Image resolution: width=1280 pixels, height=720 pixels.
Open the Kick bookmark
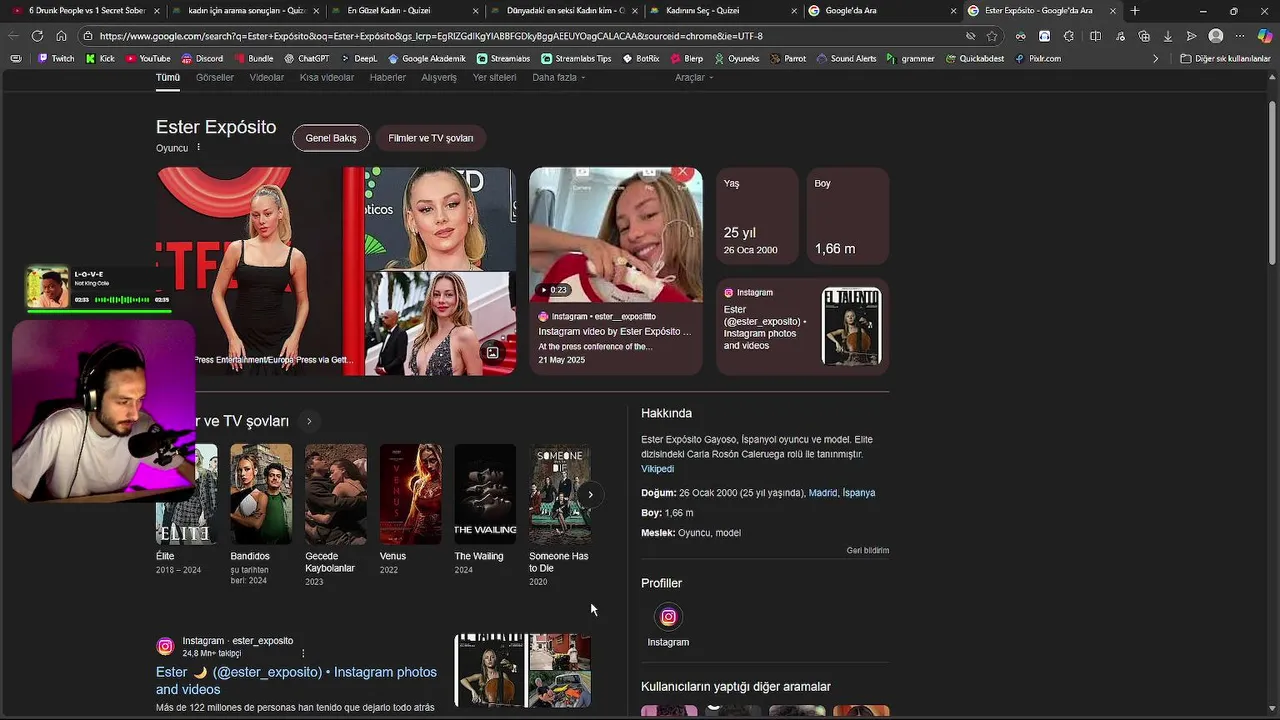point(100,59)
